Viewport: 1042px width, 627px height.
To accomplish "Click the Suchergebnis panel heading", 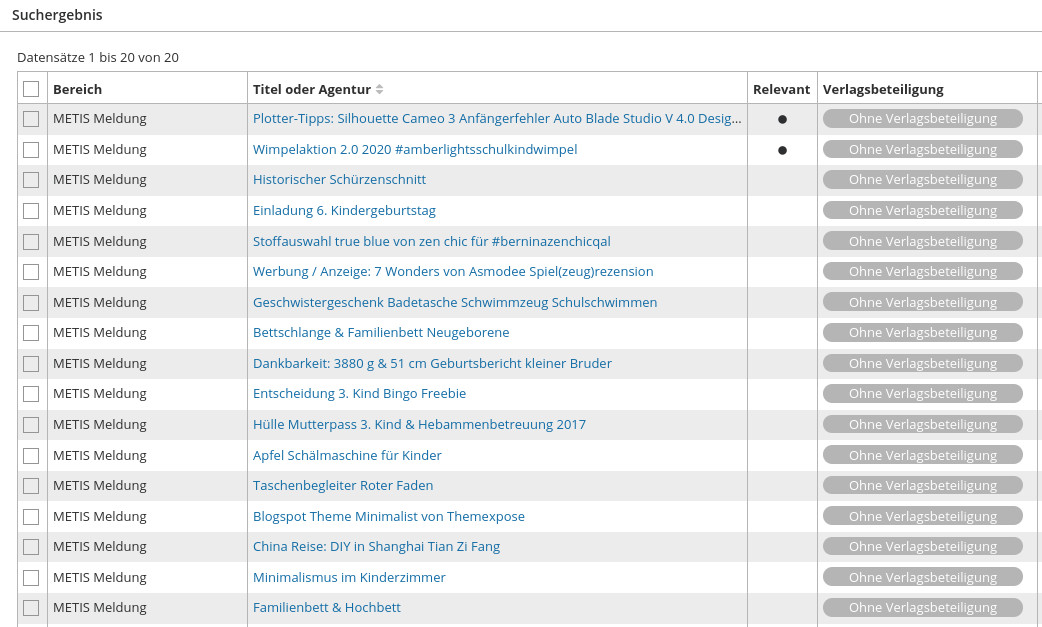I will coord(57,15).
